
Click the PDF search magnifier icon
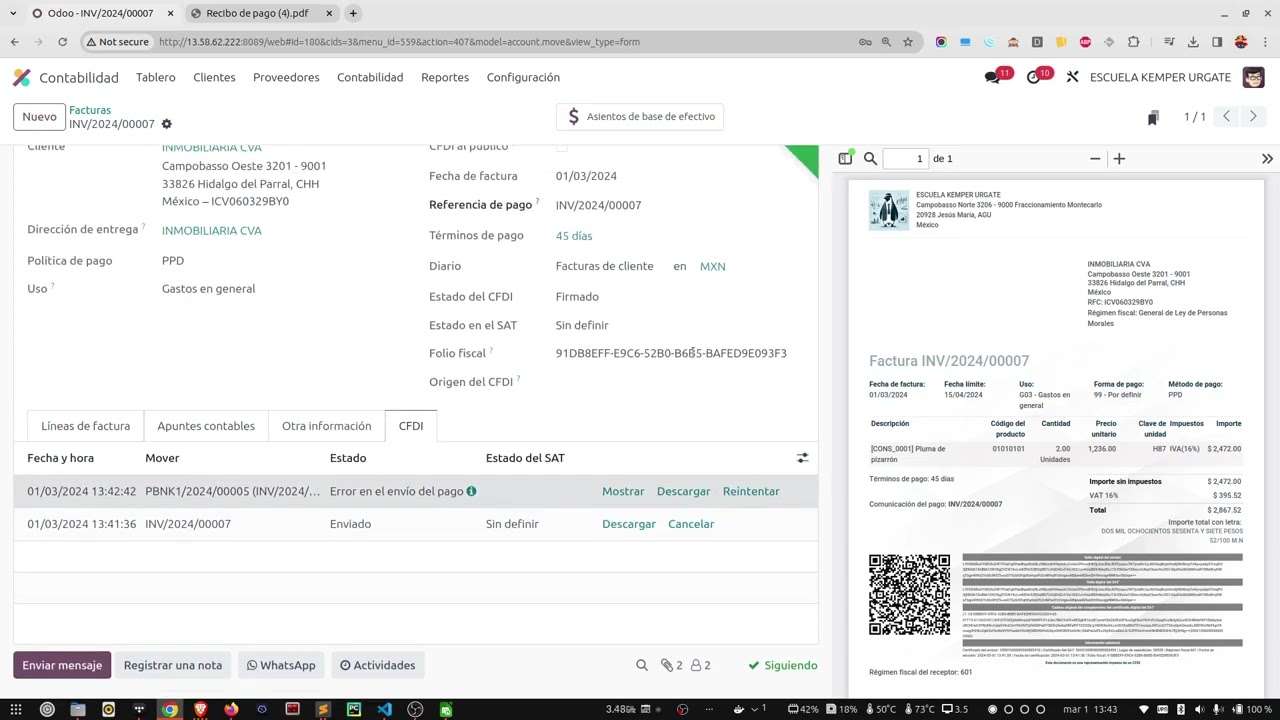pos(870,159)
